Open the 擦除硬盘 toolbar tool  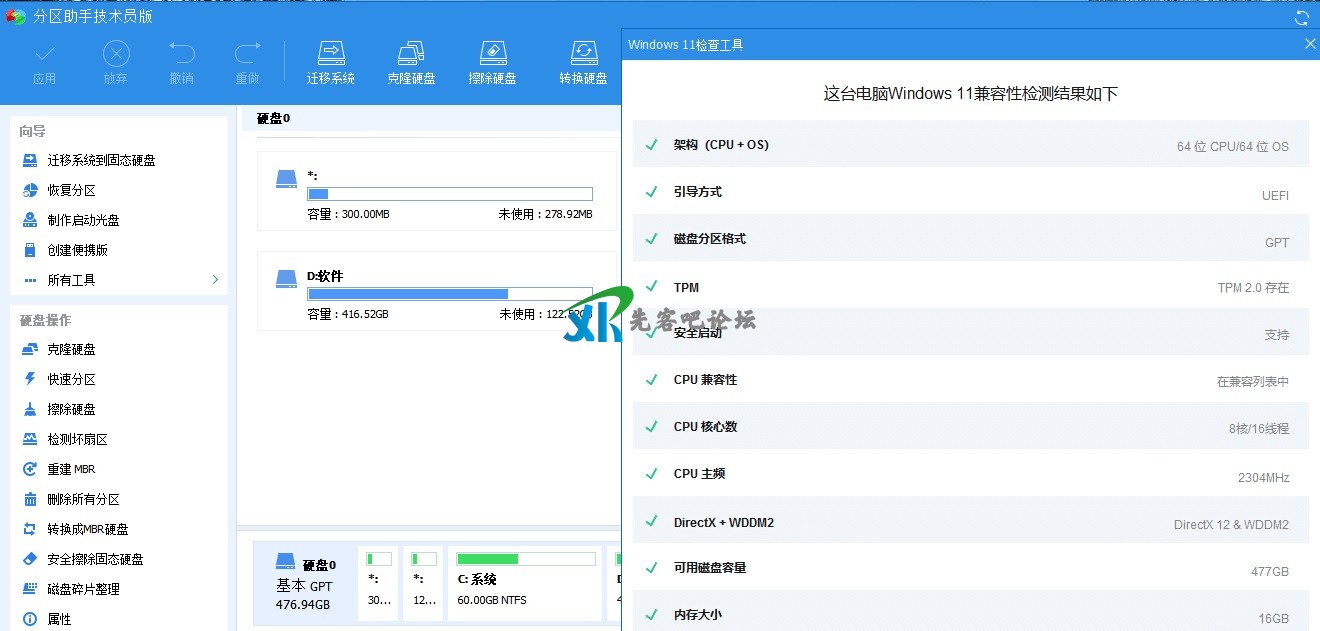pyautogui.click(x=492, y=53)
